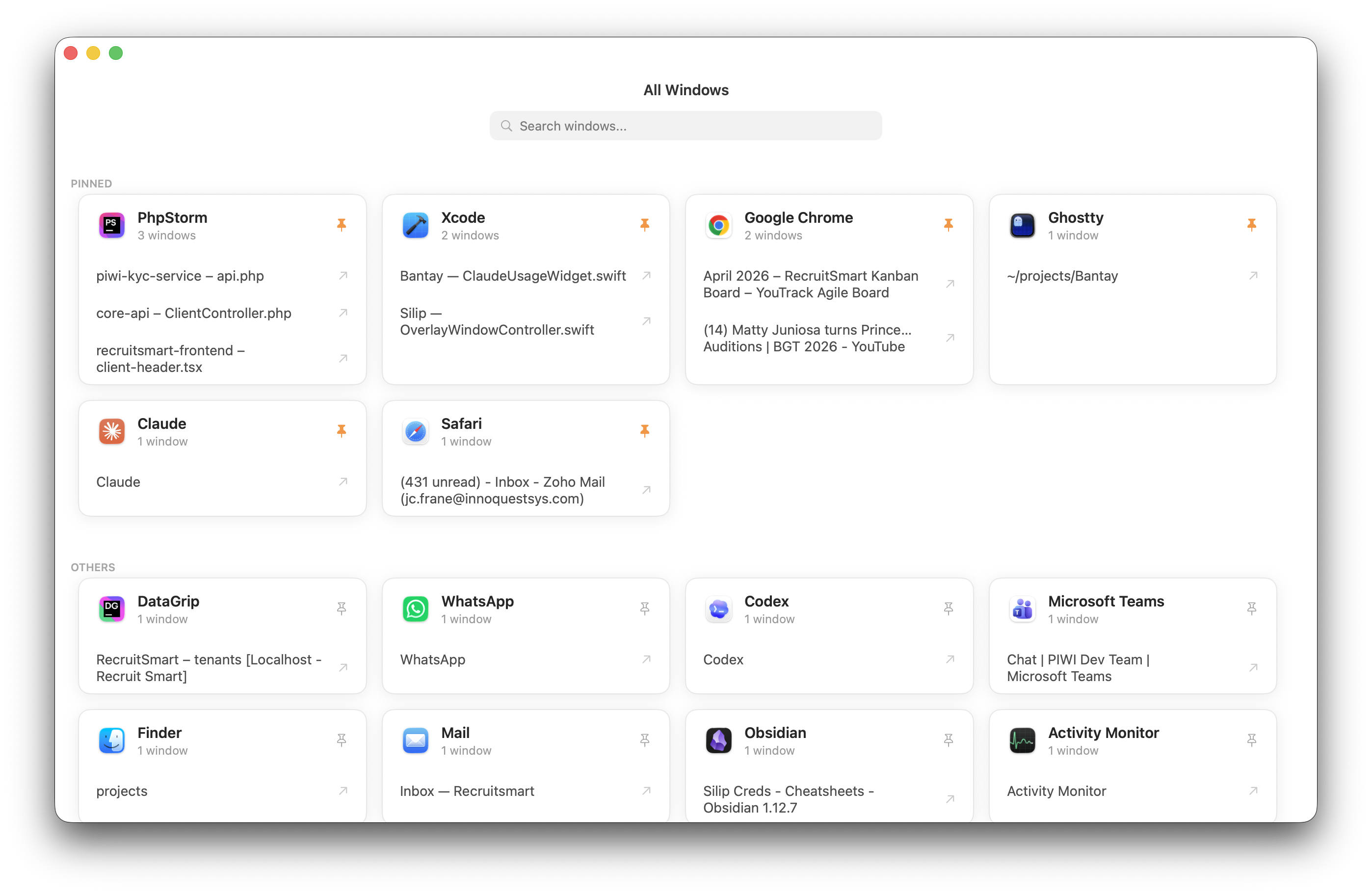Viewport: 1372px width, 895px height.
Task: Open arrow for Finder projects window
Action: (343, 791)
